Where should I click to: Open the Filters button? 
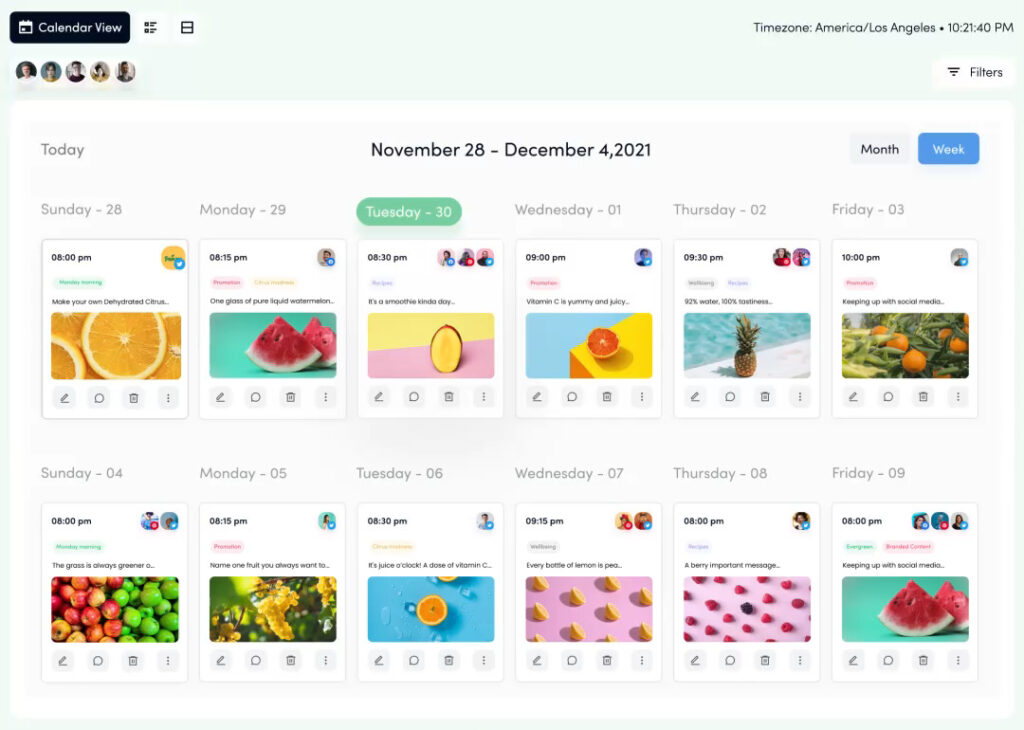pyautogui.click(x=975, y=72)
